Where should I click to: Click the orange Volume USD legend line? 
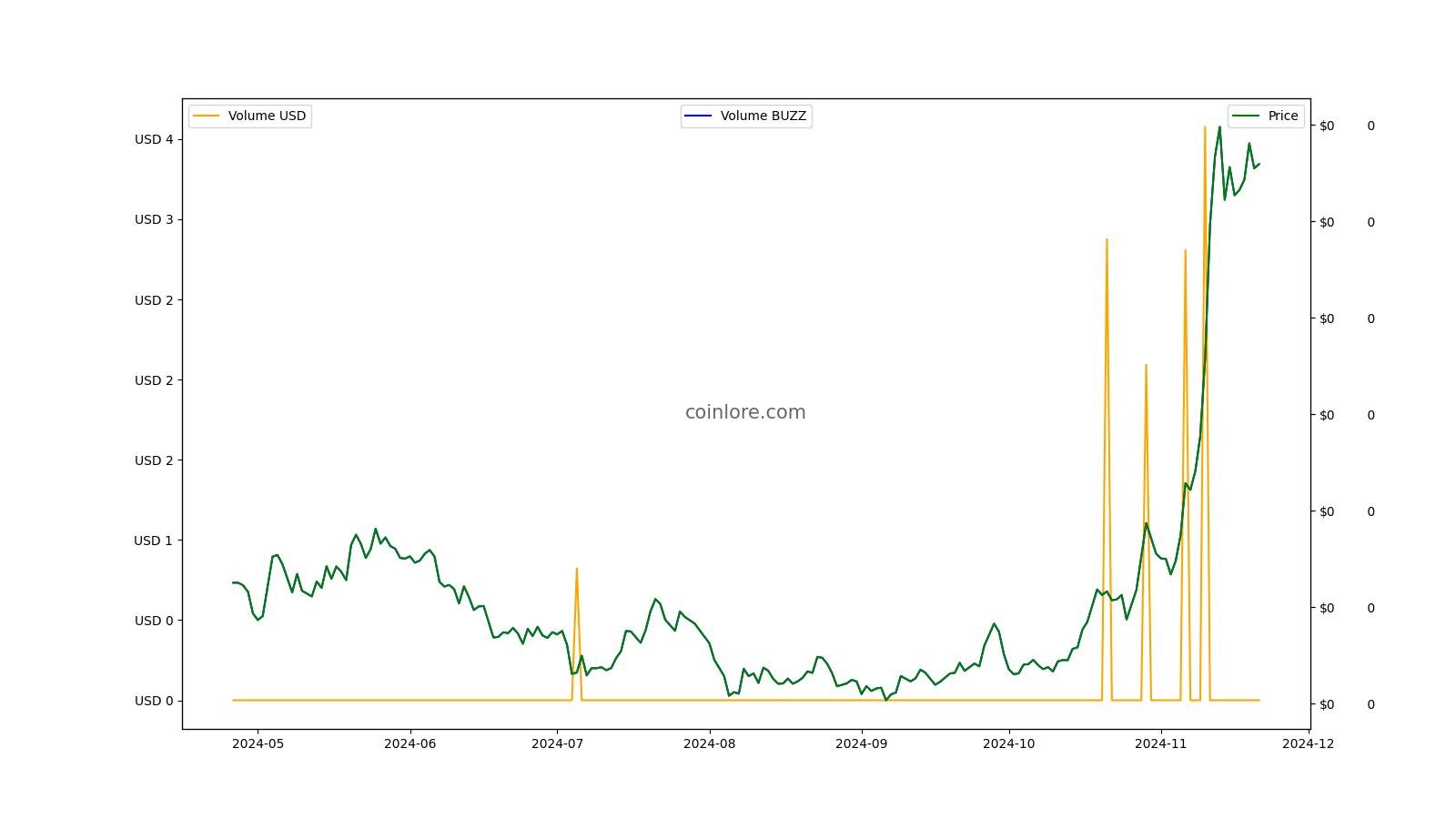point(207,116)
